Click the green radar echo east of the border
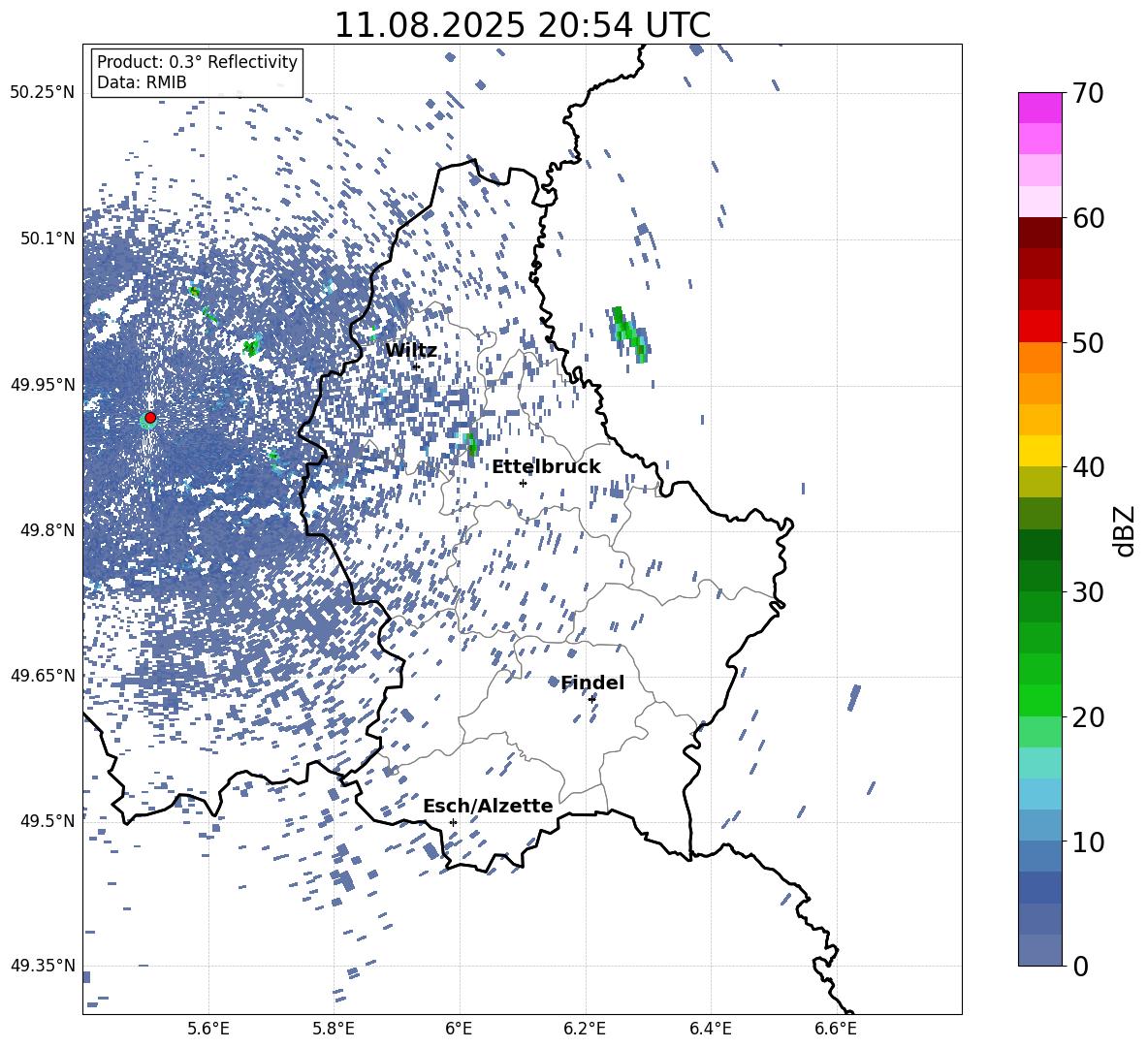1148x1048 pixels. point(629,333)
